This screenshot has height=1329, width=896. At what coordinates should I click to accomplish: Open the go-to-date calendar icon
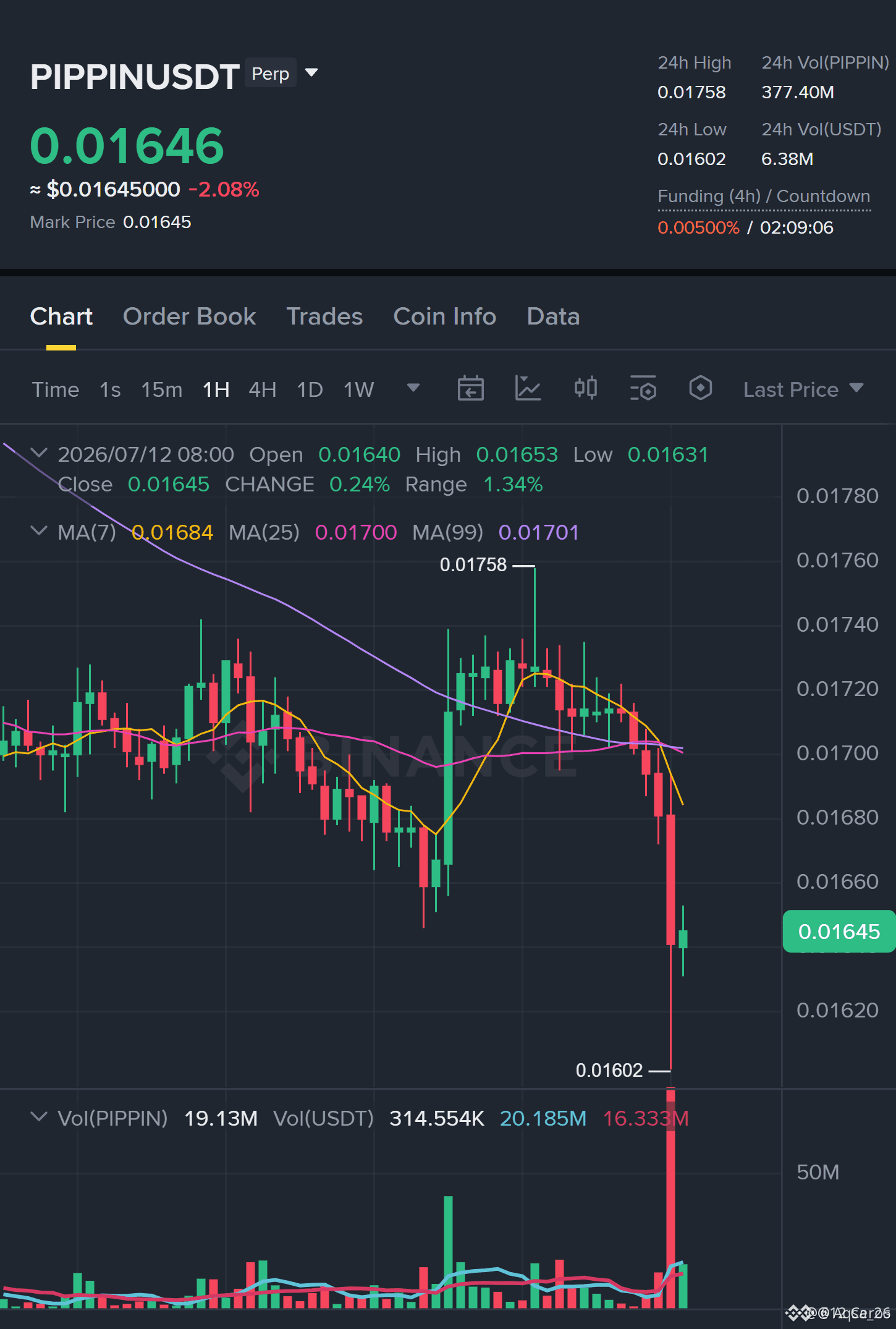(x=471, y=388)
